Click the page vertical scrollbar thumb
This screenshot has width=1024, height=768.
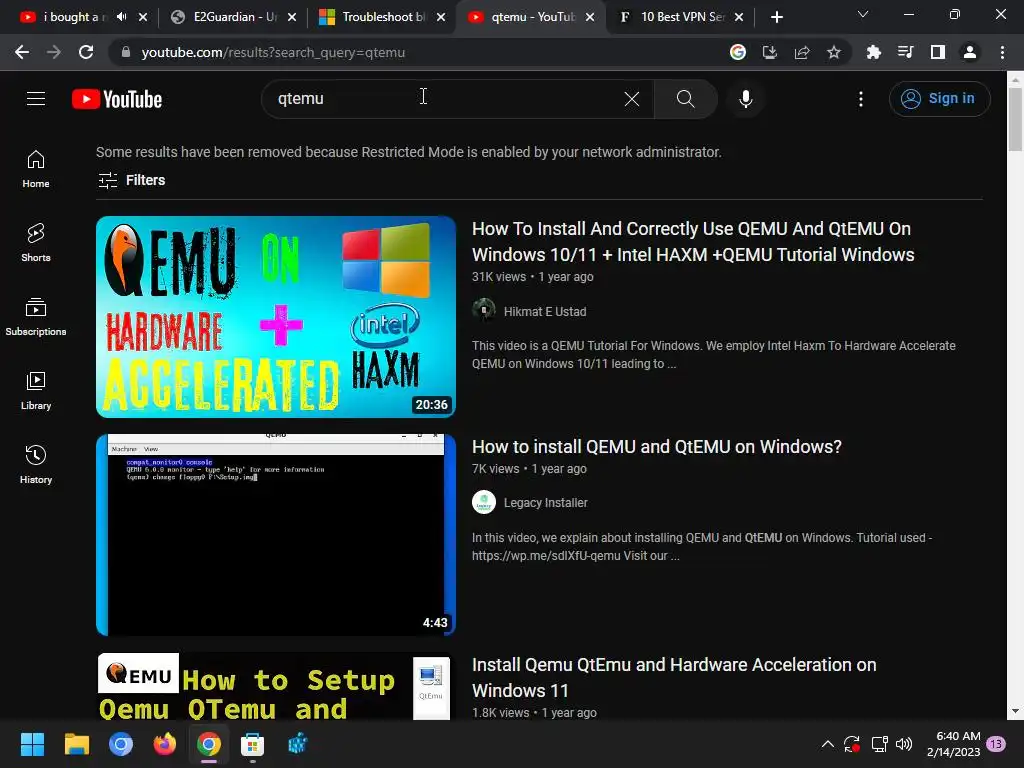coord(1015,120)
